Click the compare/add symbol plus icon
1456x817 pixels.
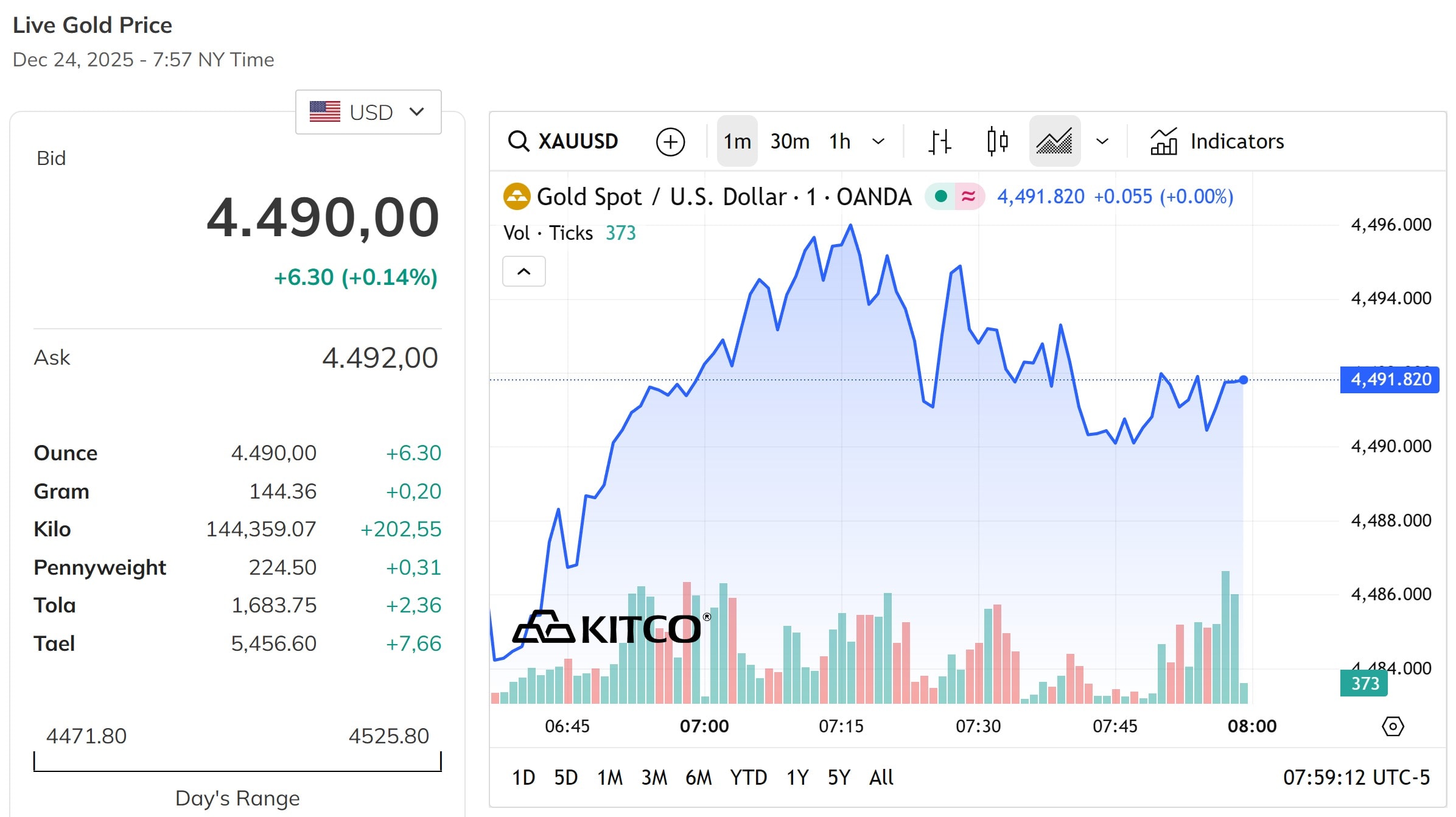[x=670, y=141]
